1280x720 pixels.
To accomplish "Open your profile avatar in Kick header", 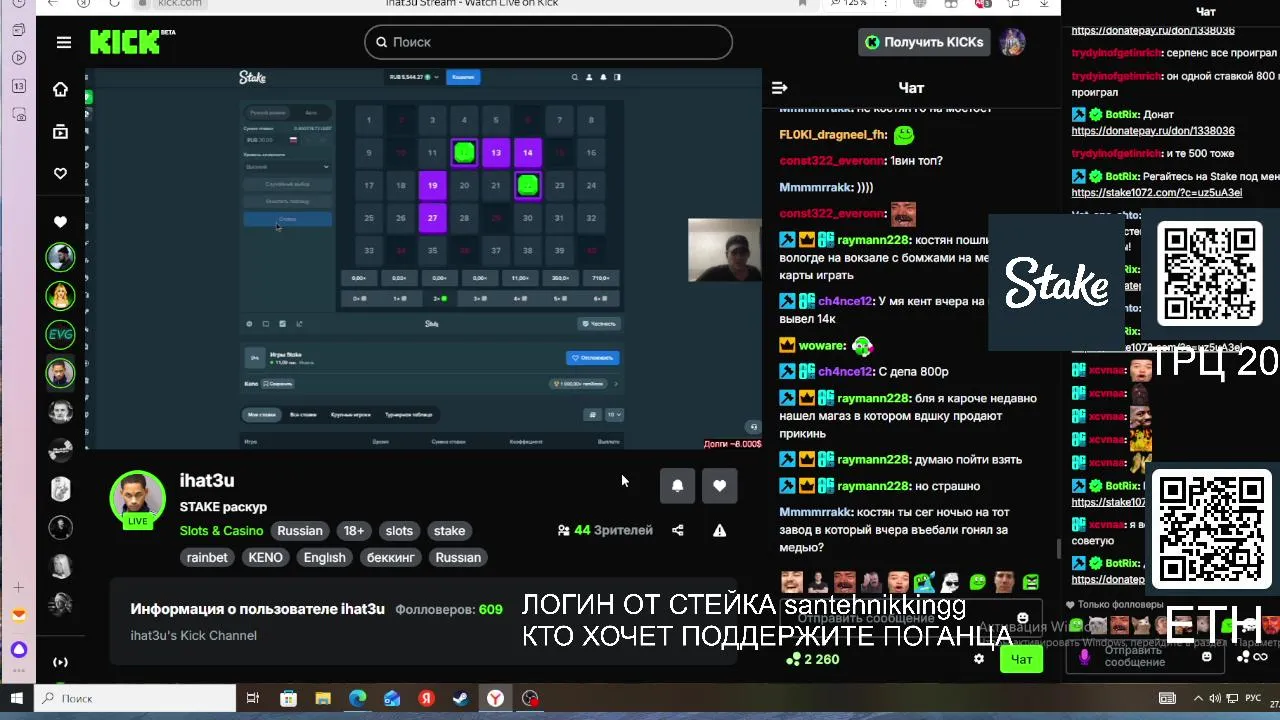I will (x=1013, y=42).
